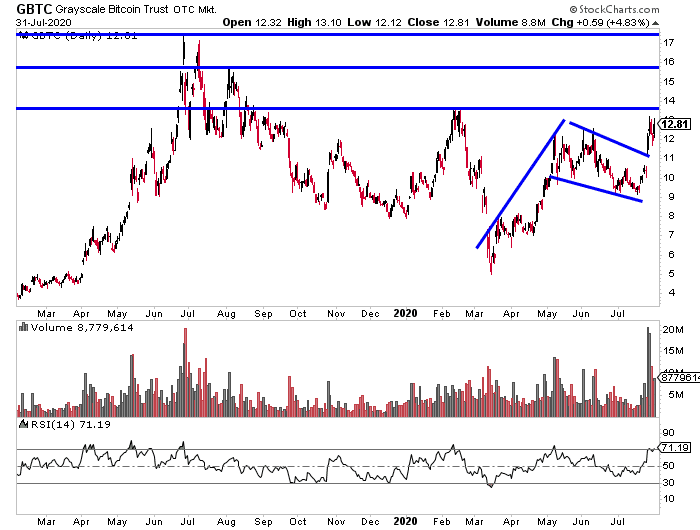Click the Open 12.32 value
The image size is (700, 530).
pyautogui.click(x=252, y=22)
